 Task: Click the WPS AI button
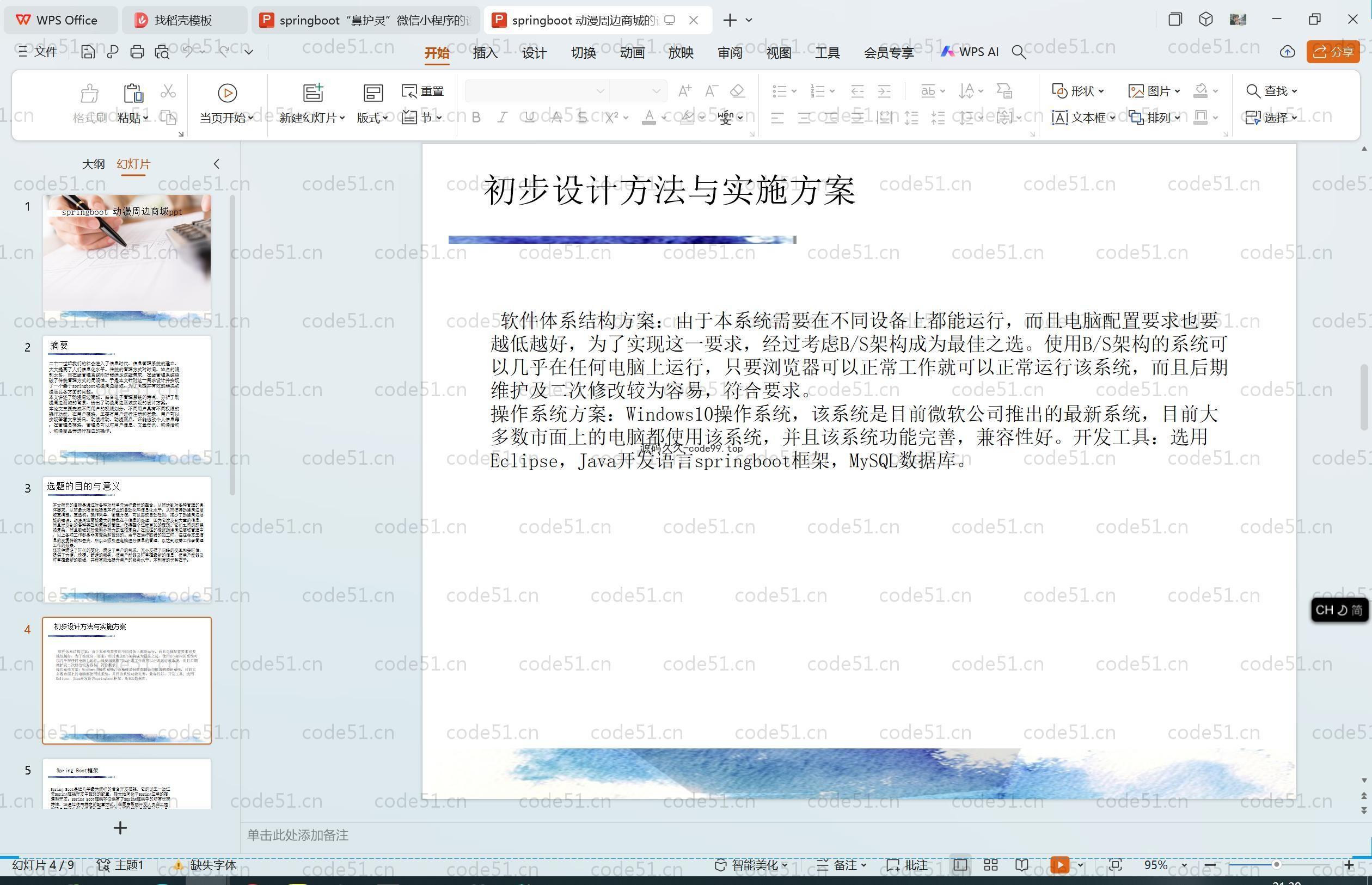pos(970,52)
